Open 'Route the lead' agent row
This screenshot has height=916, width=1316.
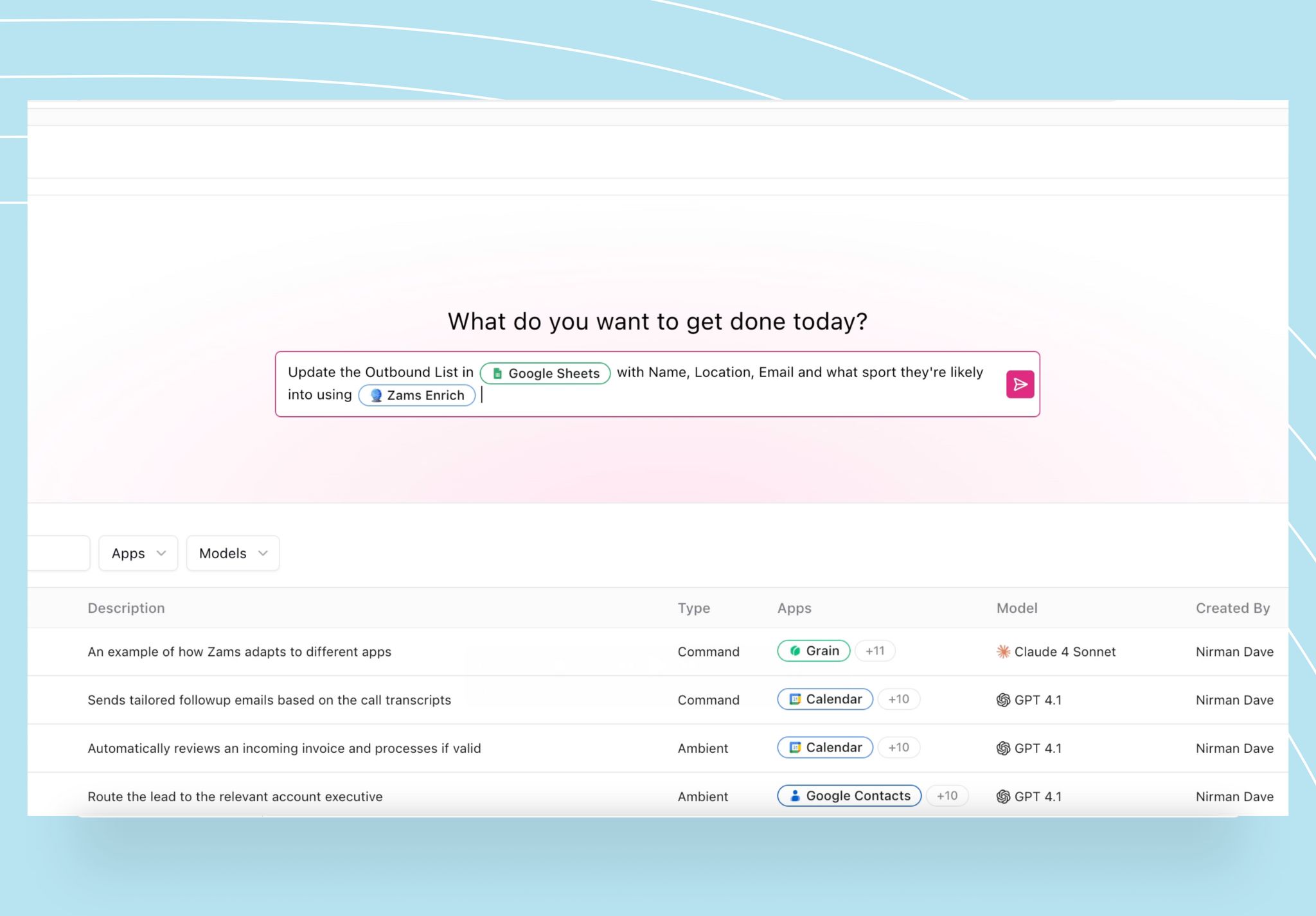point(235,797)
